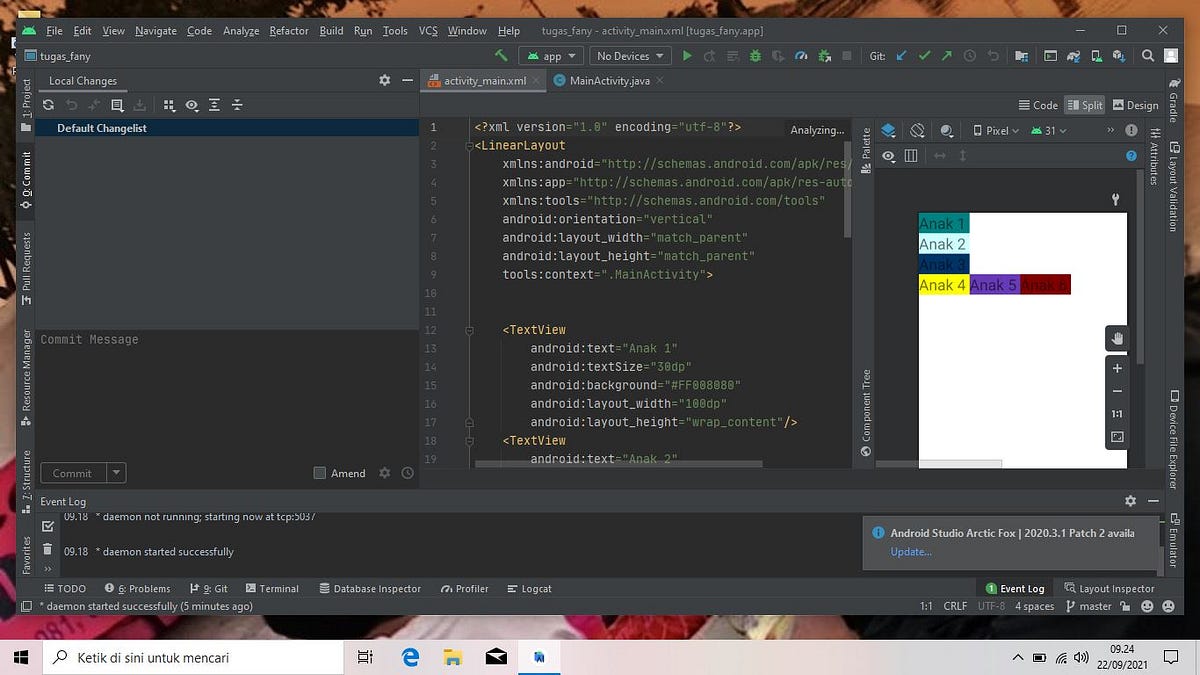This screenshot has width=1200, height=675.
Task: Toggle the Terminal tool window
Action: tap(272, 588)
